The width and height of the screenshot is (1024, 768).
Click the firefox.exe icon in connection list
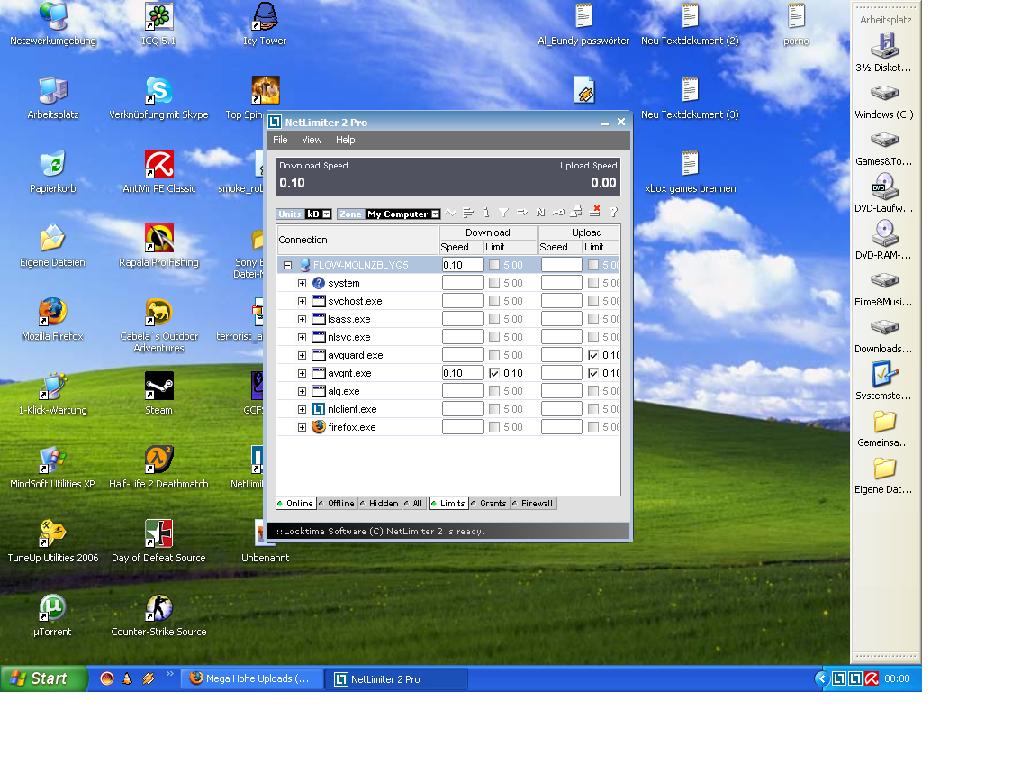coord(319,427)
